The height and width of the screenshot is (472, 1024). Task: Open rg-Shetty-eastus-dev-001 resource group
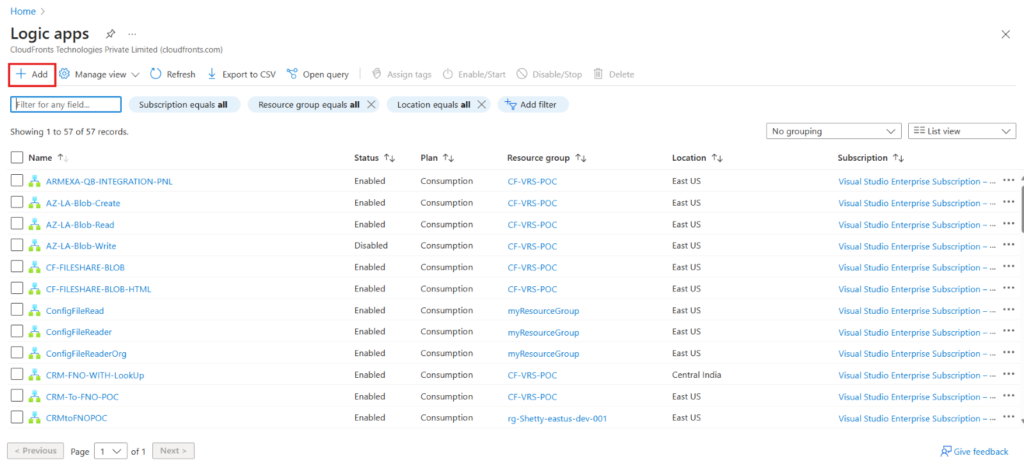(557, 418)
